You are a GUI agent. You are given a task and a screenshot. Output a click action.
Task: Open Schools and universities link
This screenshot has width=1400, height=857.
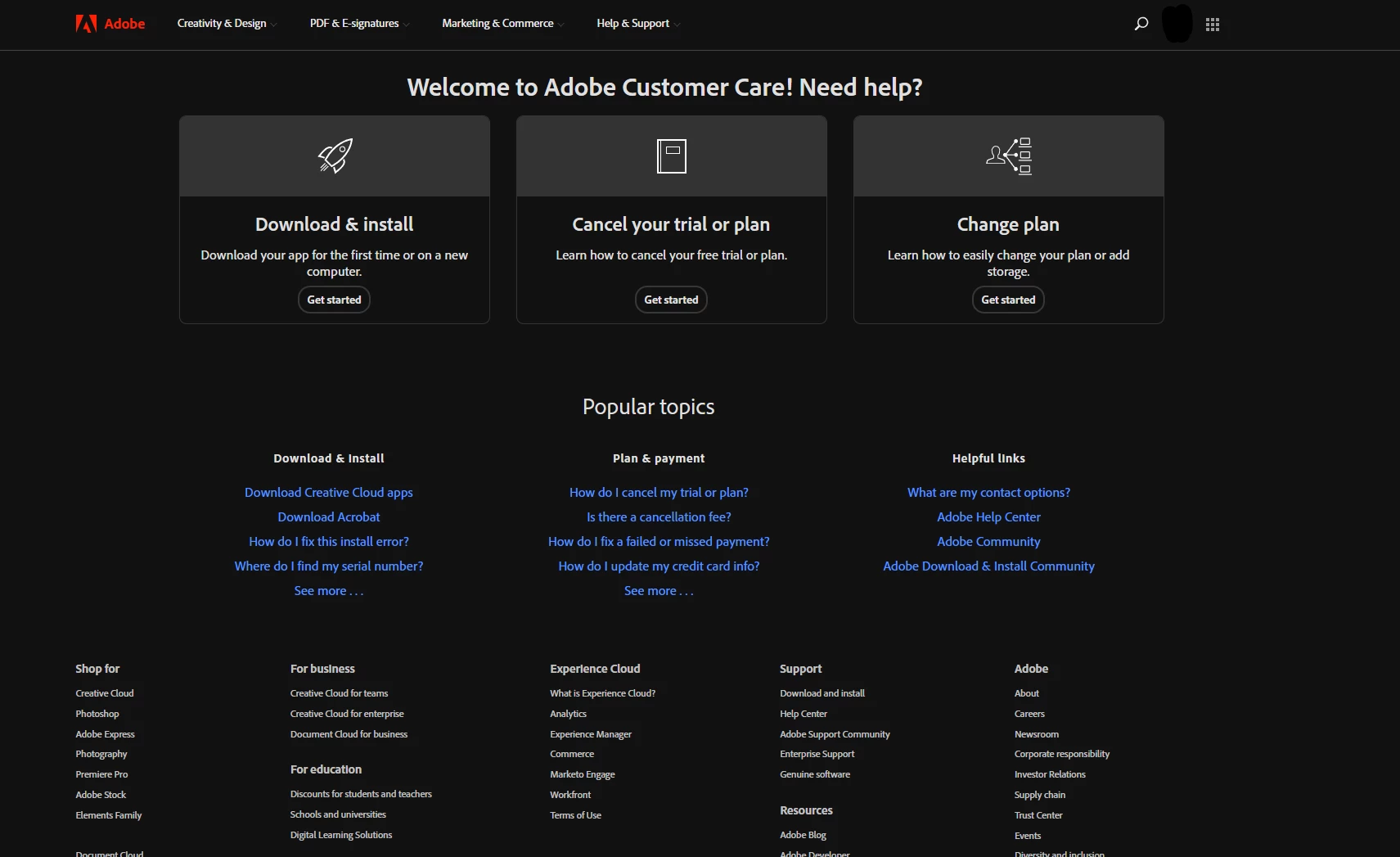coord(338,814)
